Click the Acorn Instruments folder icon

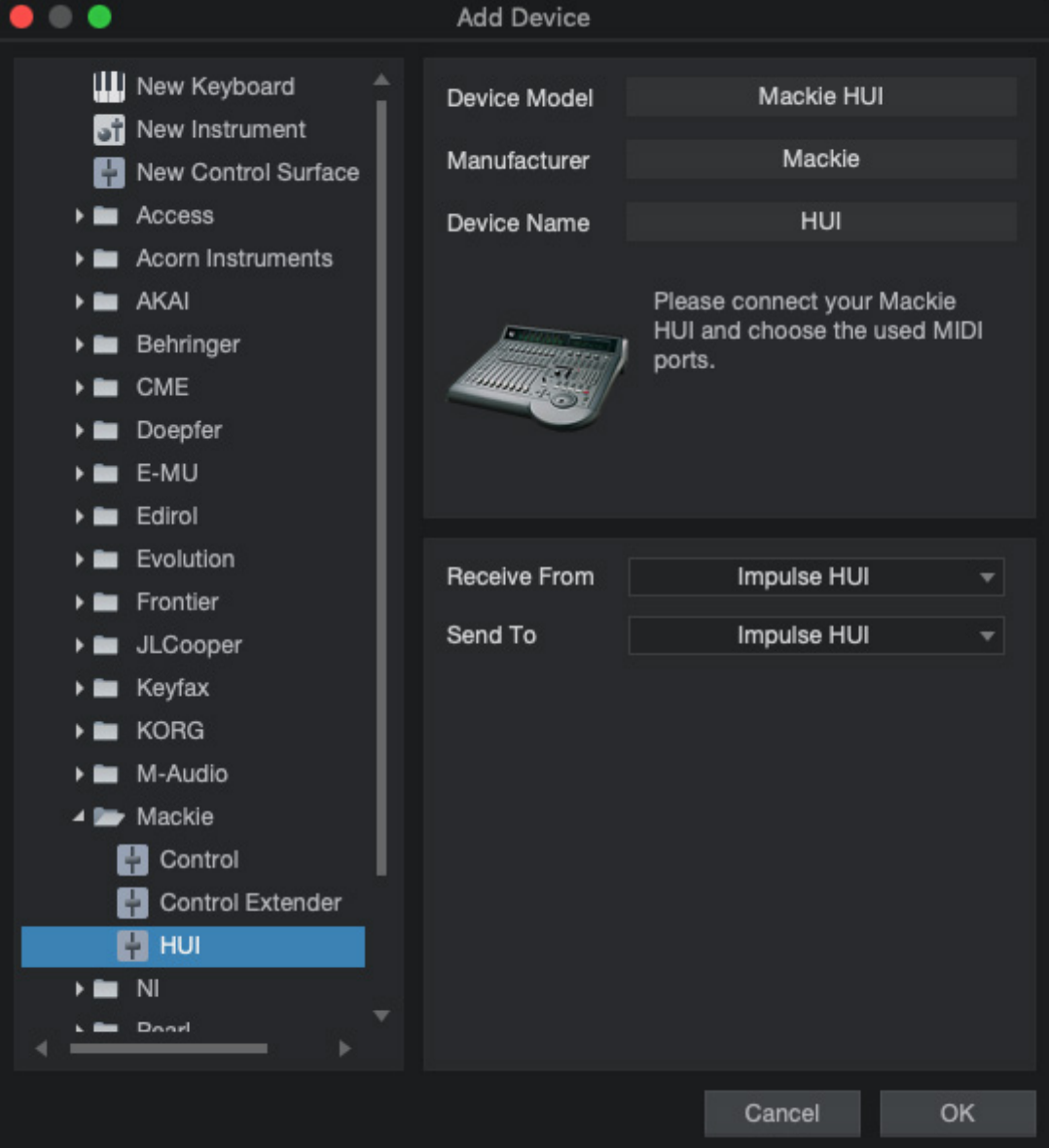(x=106, y=259)
